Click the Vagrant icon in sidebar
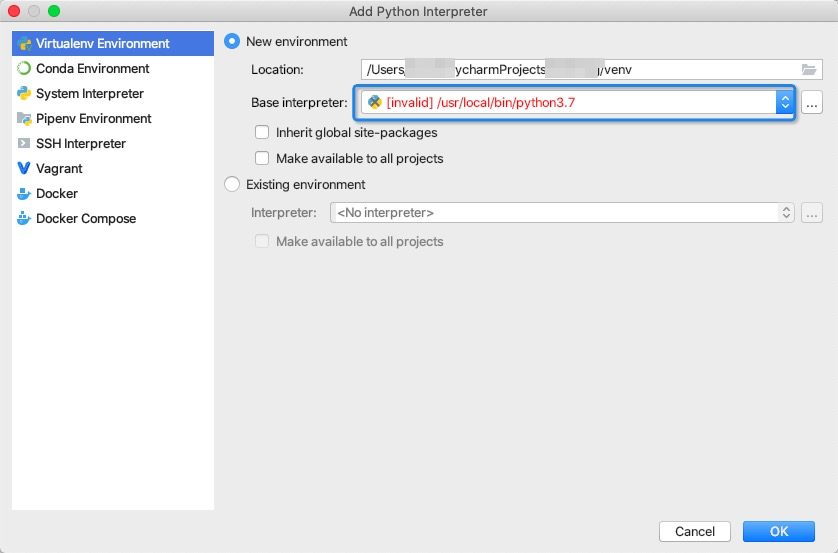Image resolution: width=838 pixels, height=553 pixels. coord(24,169)
